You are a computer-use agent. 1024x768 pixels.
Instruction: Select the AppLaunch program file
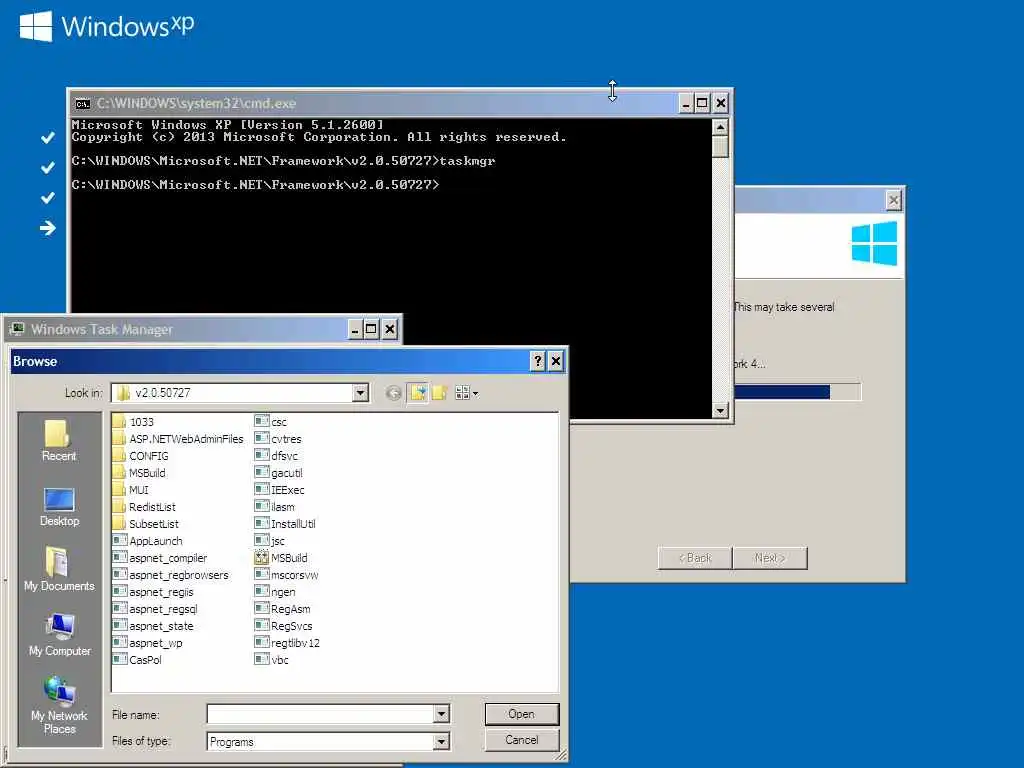(x=148, y=541)
